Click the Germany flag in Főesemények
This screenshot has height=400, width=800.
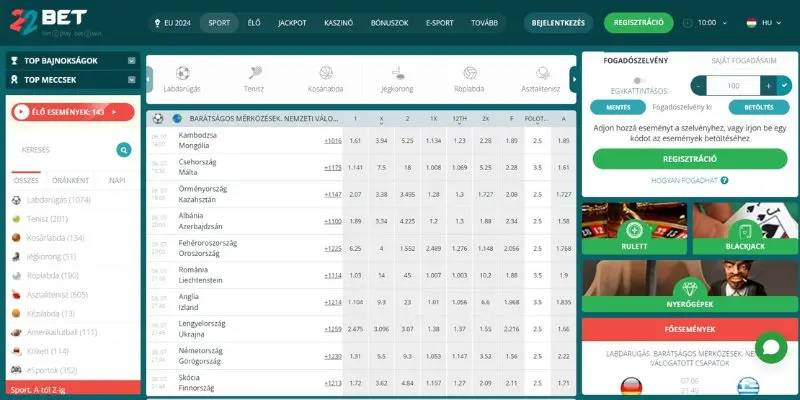pos(631,387)
